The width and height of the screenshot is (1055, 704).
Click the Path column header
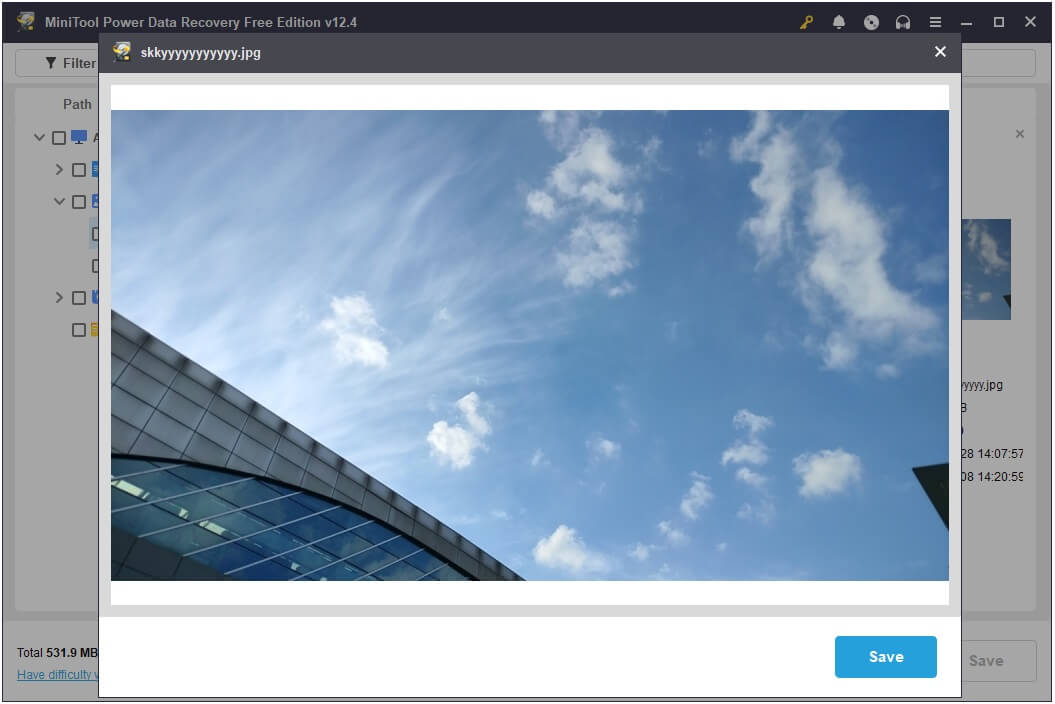(77, 104)
